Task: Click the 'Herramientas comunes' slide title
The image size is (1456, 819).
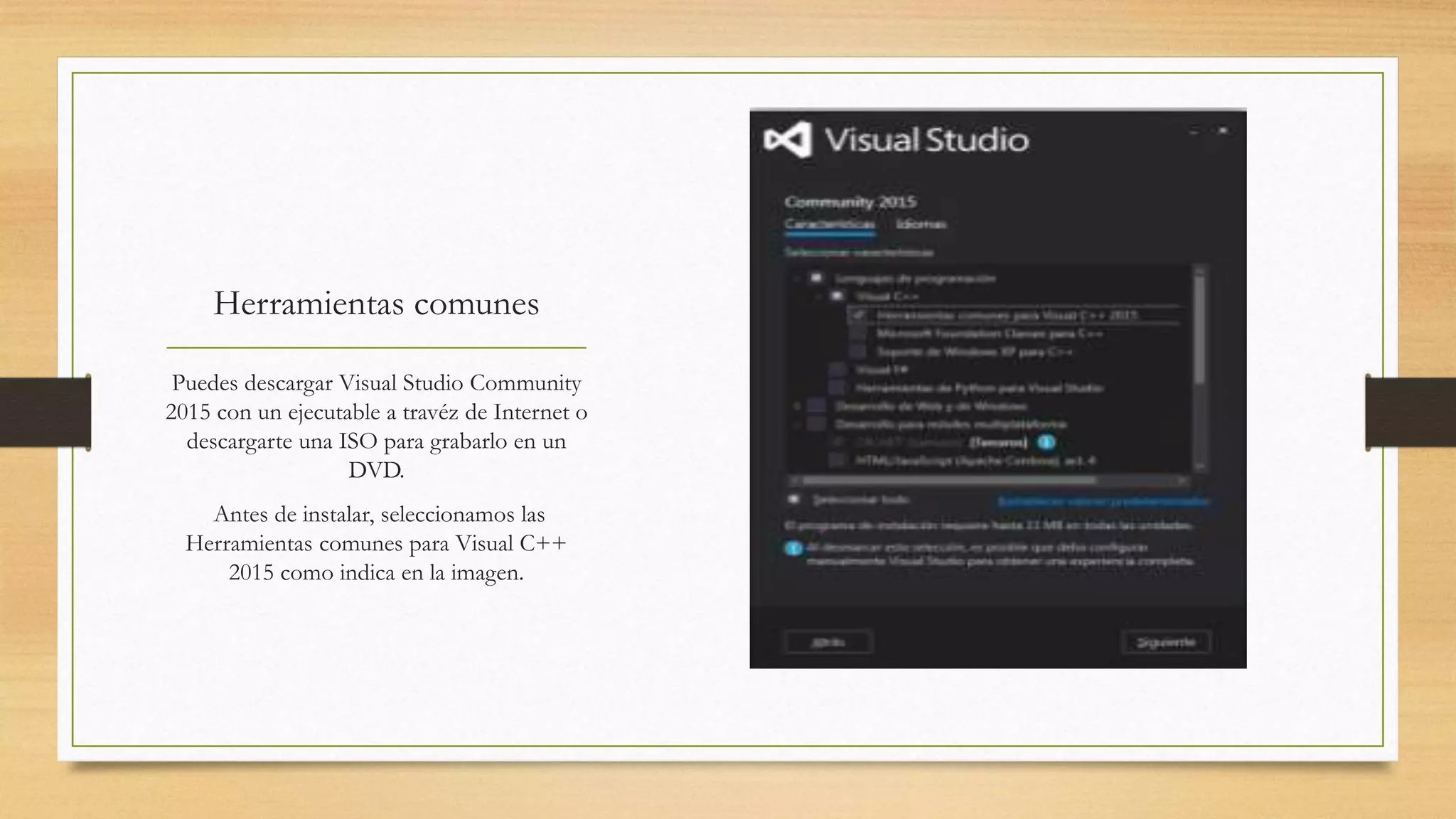Action: point(376,304)
